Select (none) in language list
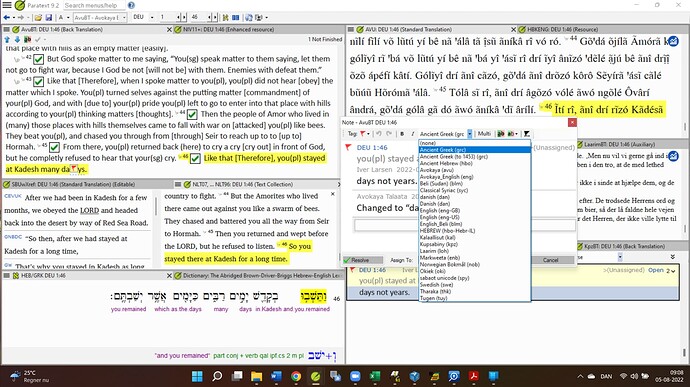Image resolution: width=690 pixels, height=387 pixels. [x=474, y=143]
